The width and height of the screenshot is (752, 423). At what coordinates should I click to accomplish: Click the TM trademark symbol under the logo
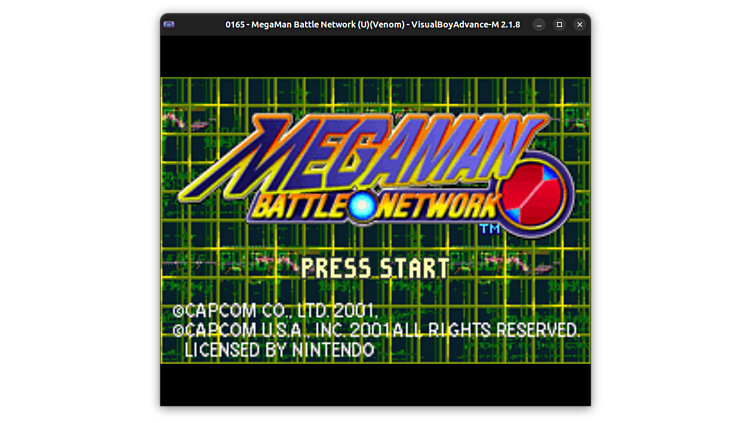click(490, 229)
